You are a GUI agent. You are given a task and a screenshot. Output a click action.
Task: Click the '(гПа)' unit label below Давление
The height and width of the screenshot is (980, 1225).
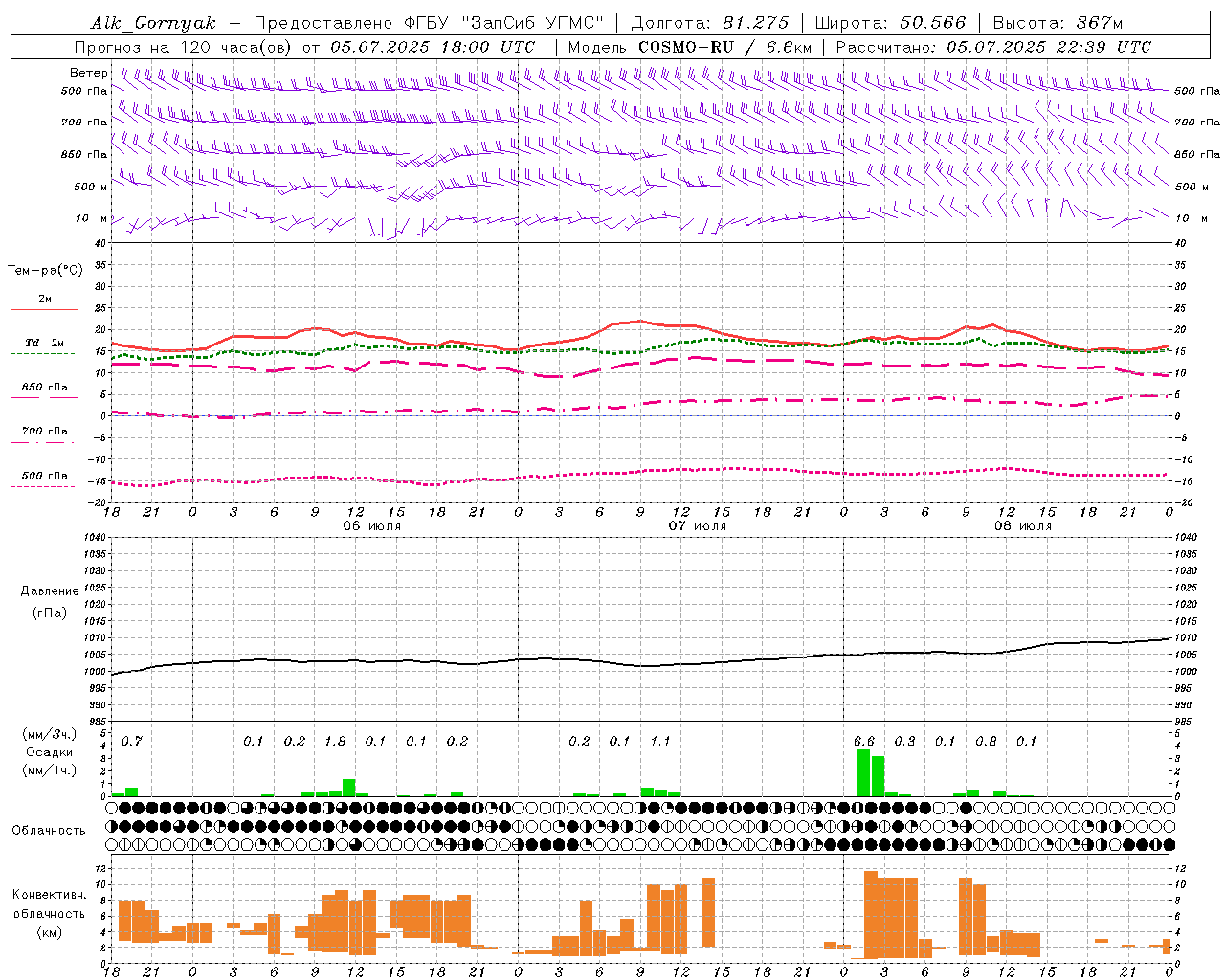click(x=49, y=613)
